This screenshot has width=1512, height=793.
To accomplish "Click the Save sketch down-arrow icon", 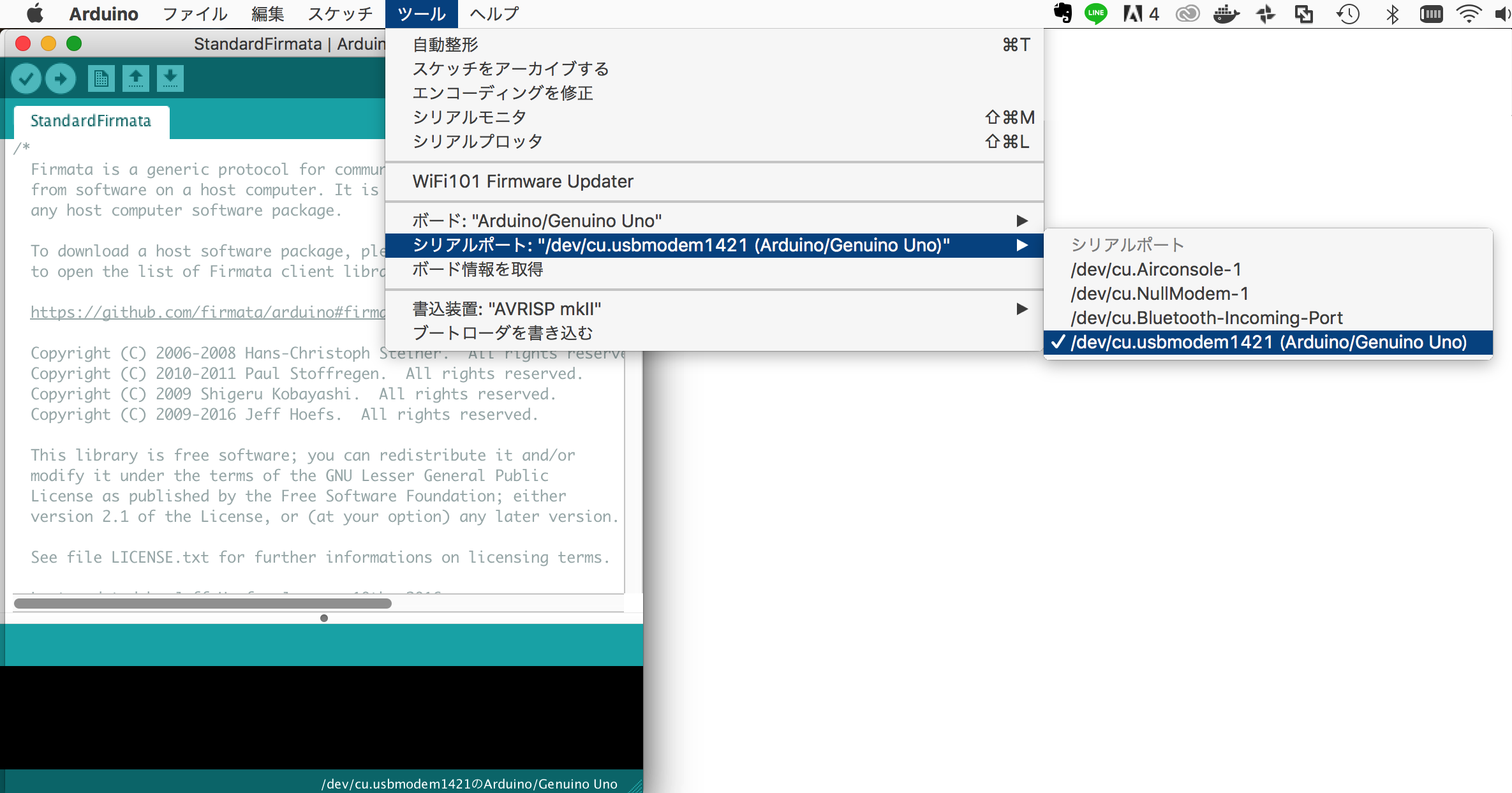I will click(170, 79).
